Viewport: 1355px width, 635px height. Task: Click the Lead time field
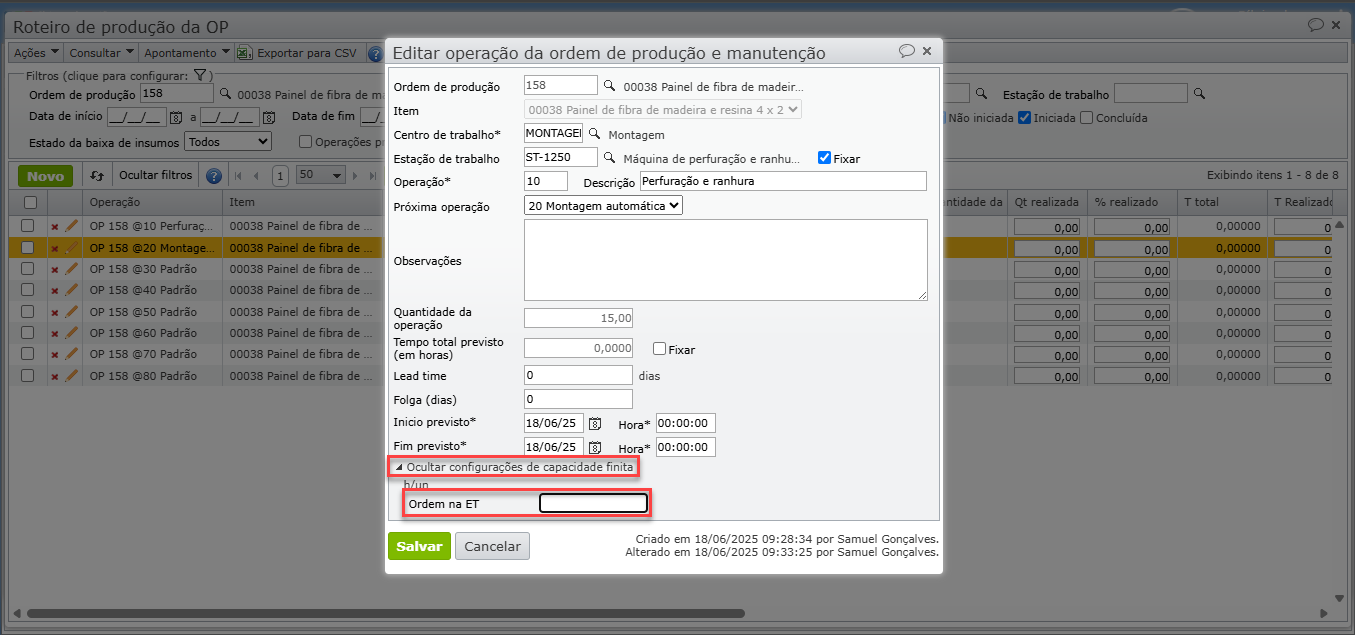pyautogui.click(x=578, y=375)
